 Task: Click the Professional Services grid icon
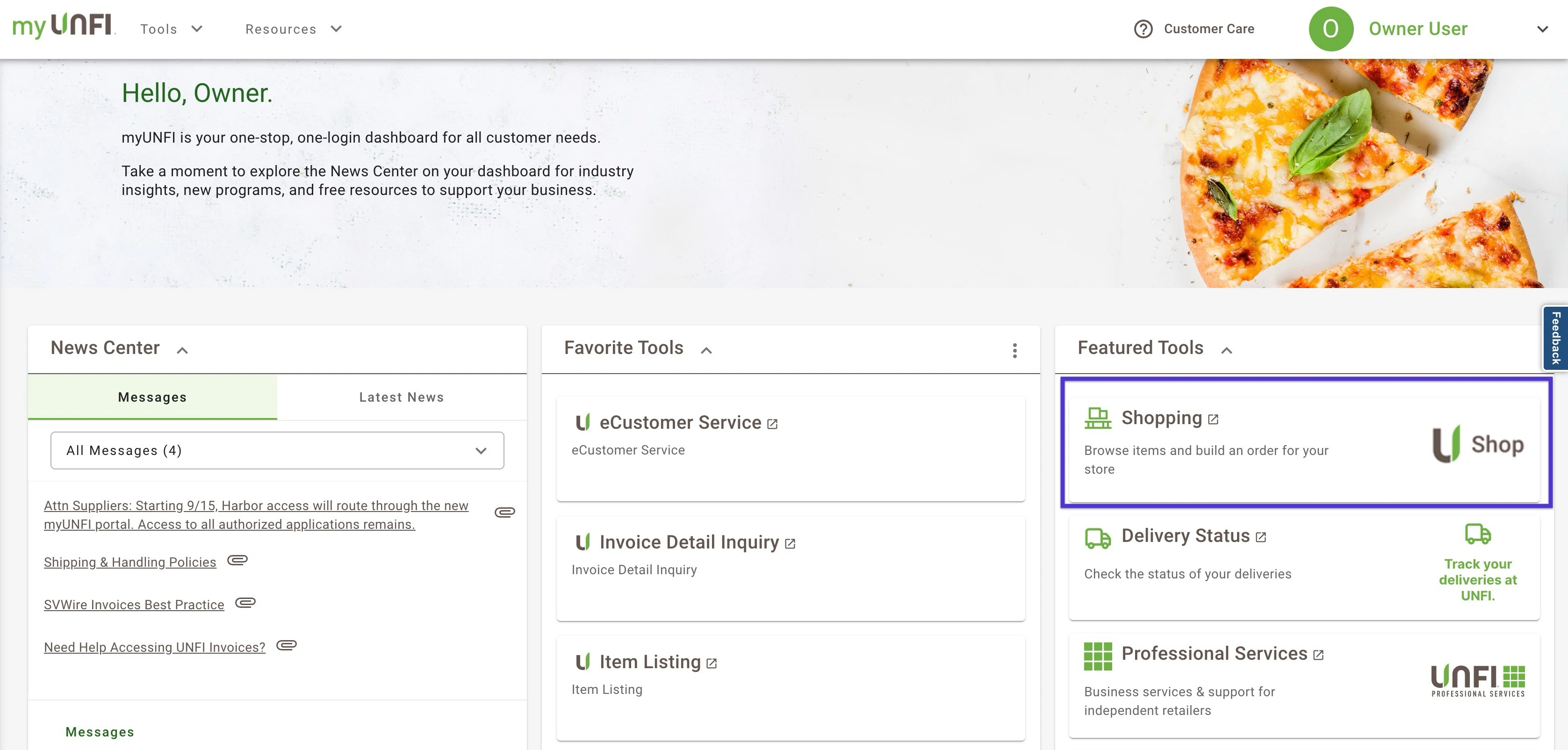1098,656
